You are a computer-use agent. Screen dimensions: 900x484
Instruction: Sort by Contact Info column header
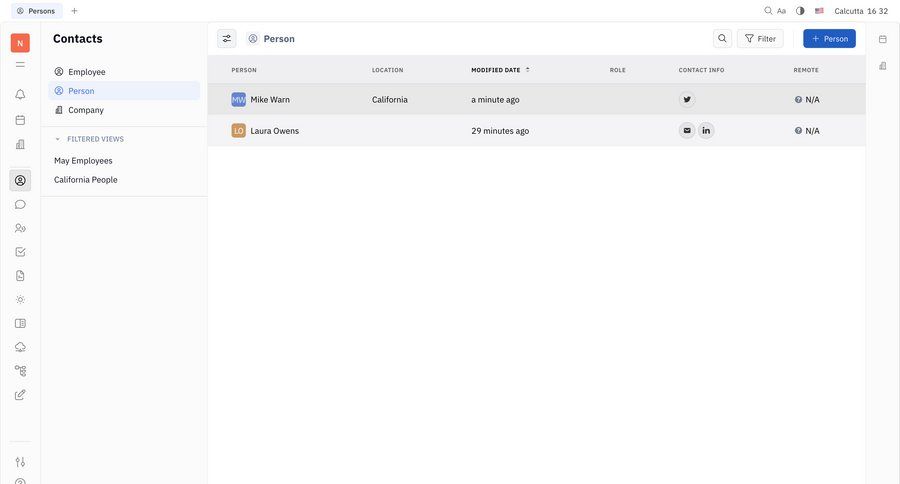[701, 70]
